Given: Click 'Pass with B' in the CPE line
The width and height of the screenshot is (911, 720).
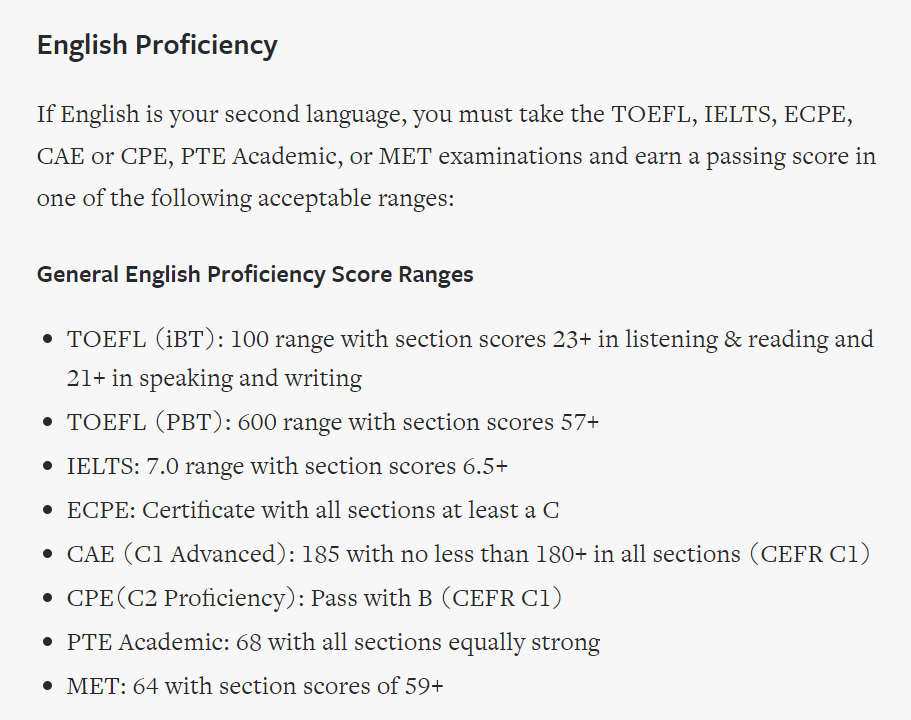Looking at the screenshot, I should [x=371, y=598].
